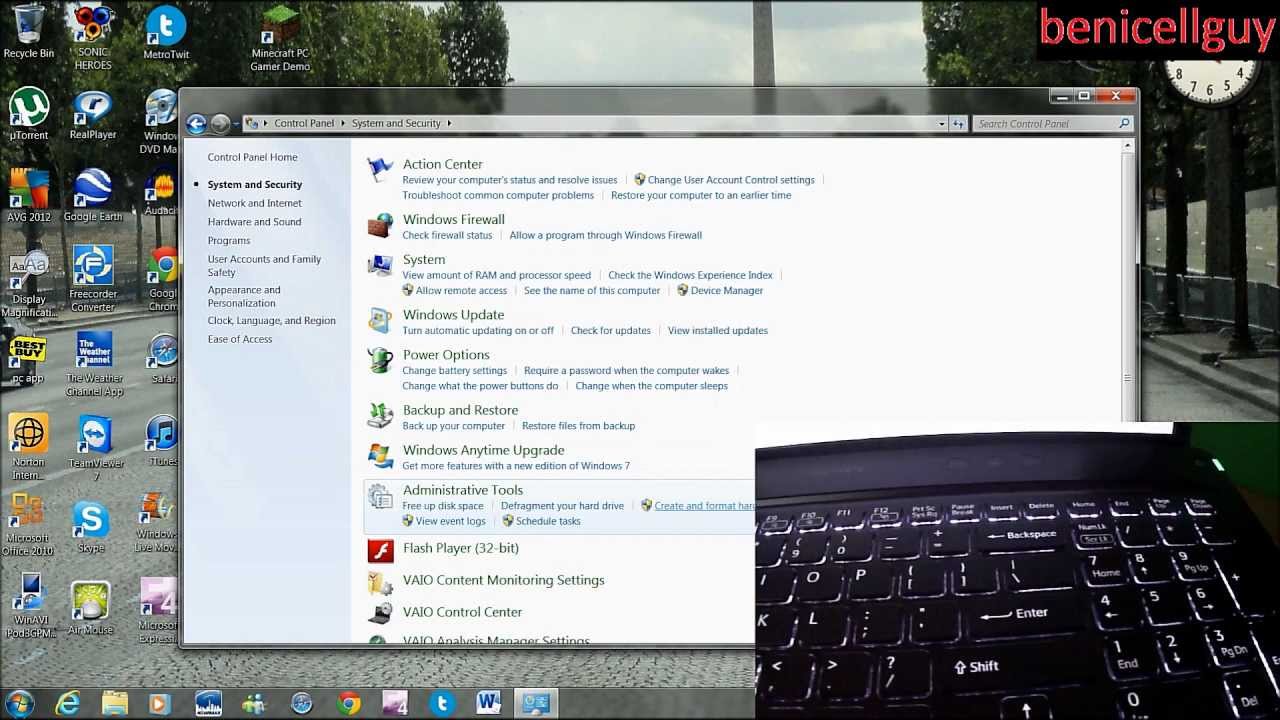This screenshot has width=1280, height=720.
Task: Select Appearance and Personalization category
Action: 244,296
